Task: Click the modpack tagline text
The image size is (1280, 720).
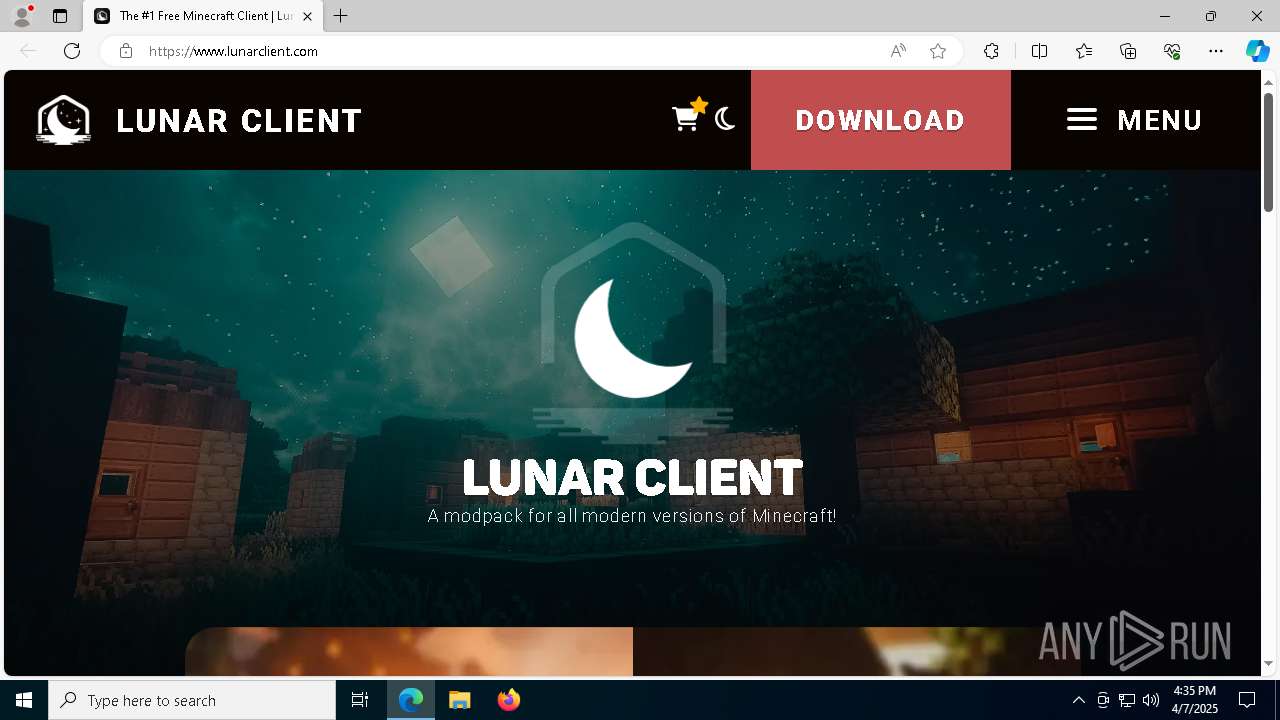Action: tap(632, 516)
